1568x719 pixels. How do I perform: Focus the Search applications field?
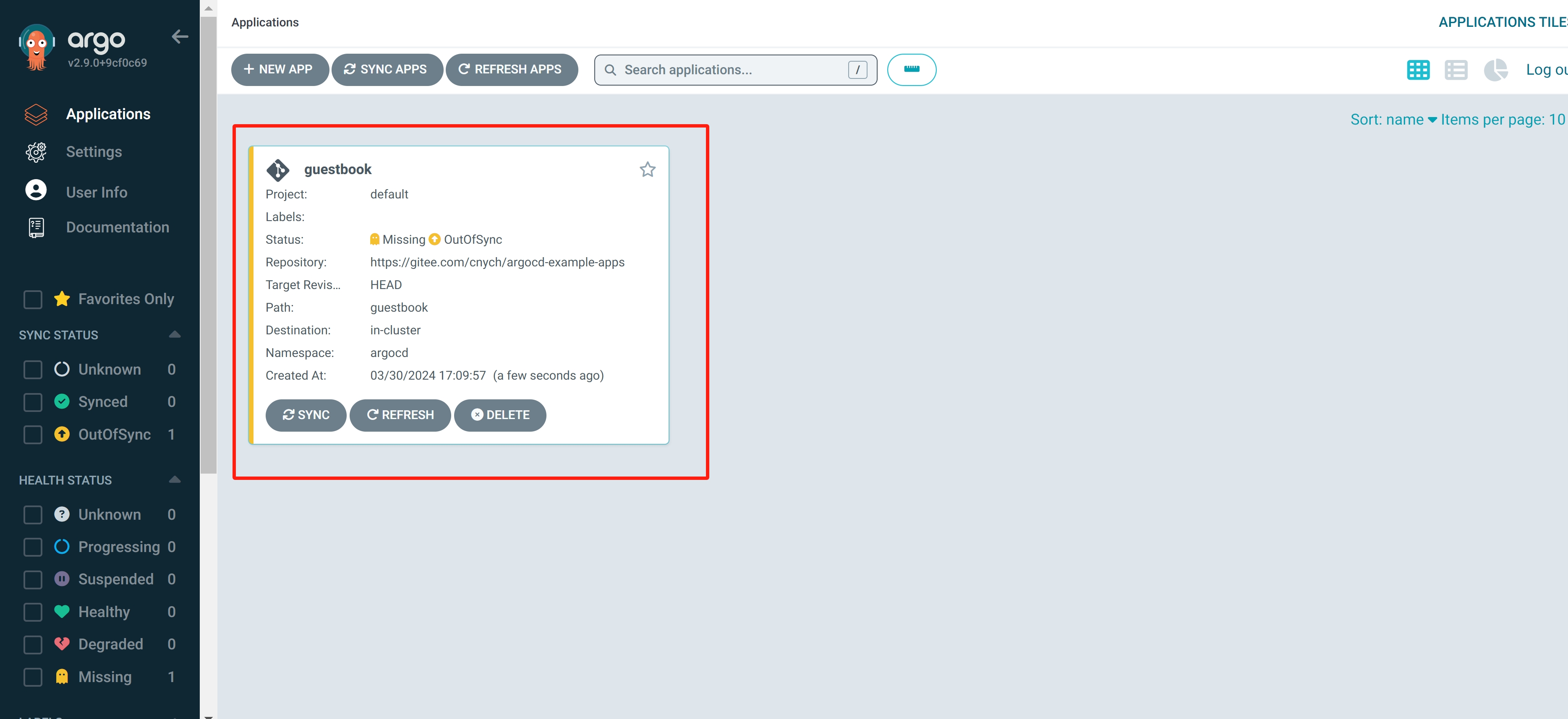click(x=735, y=70)
